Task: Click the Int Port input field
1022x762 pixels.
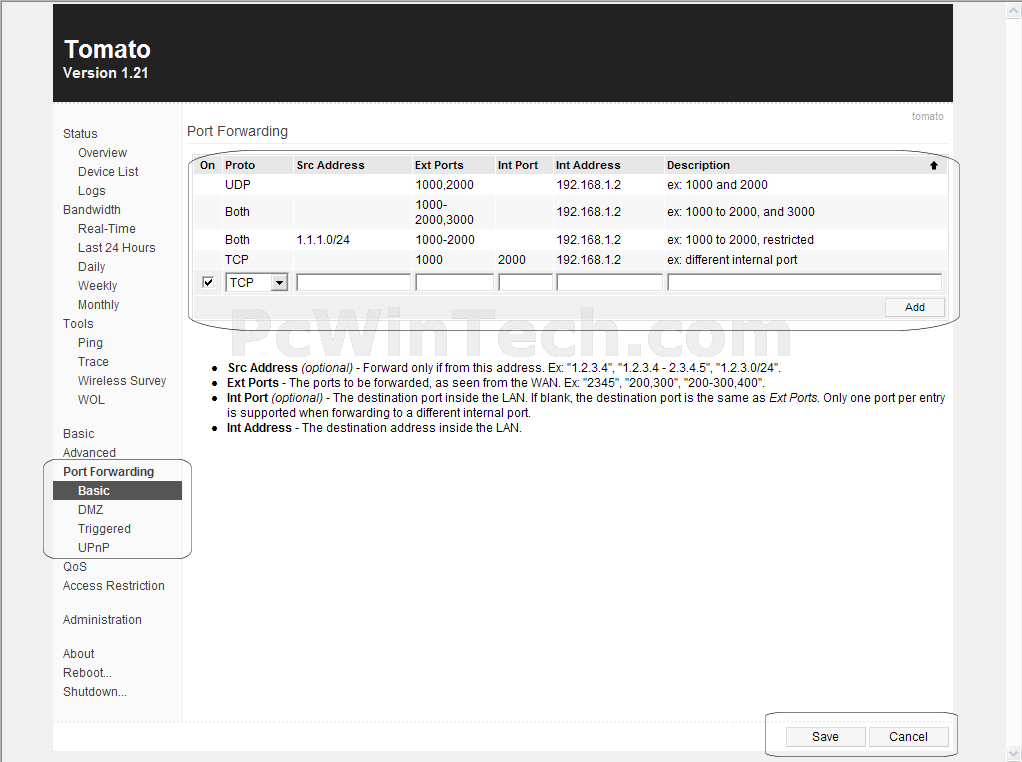Action: point(525,282)
